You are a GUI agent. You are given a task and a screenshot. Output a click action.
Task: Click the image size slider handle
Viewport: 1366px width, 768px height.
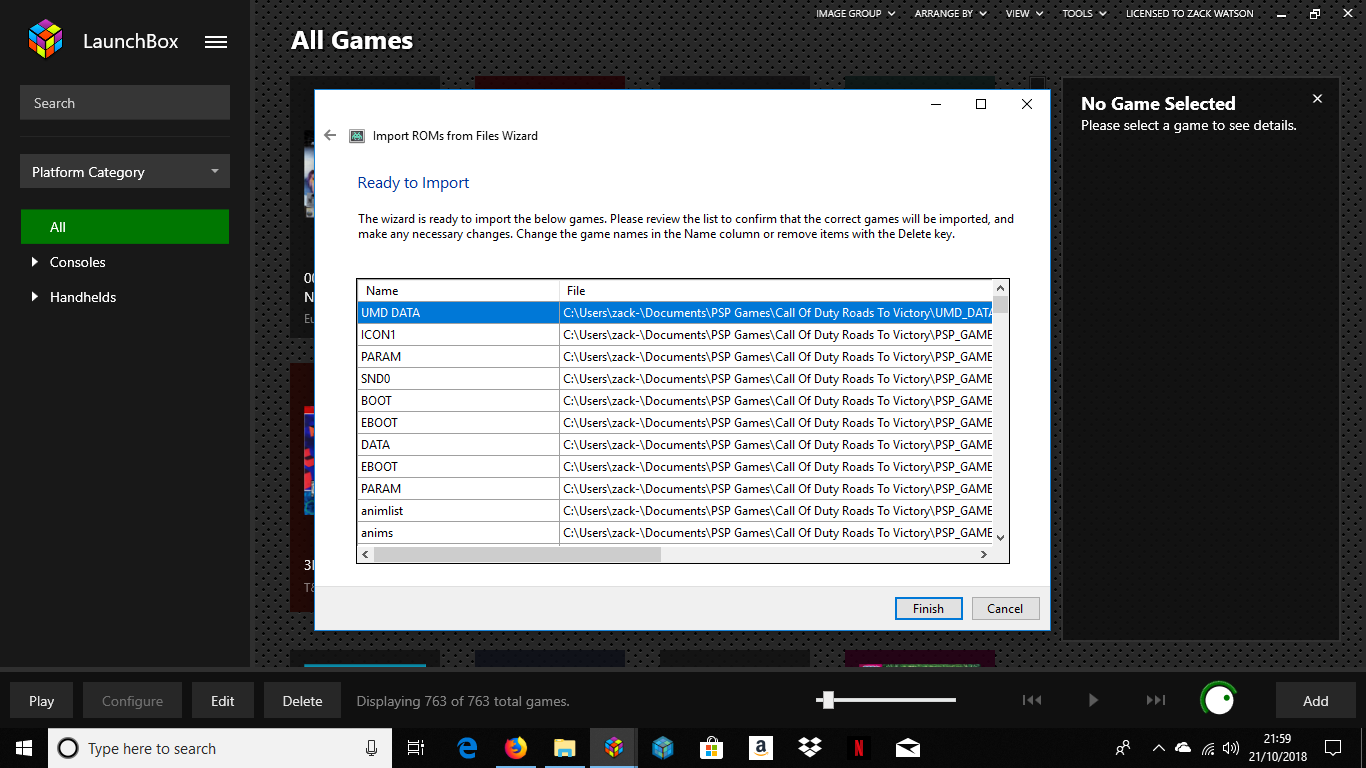click(826, 700)
